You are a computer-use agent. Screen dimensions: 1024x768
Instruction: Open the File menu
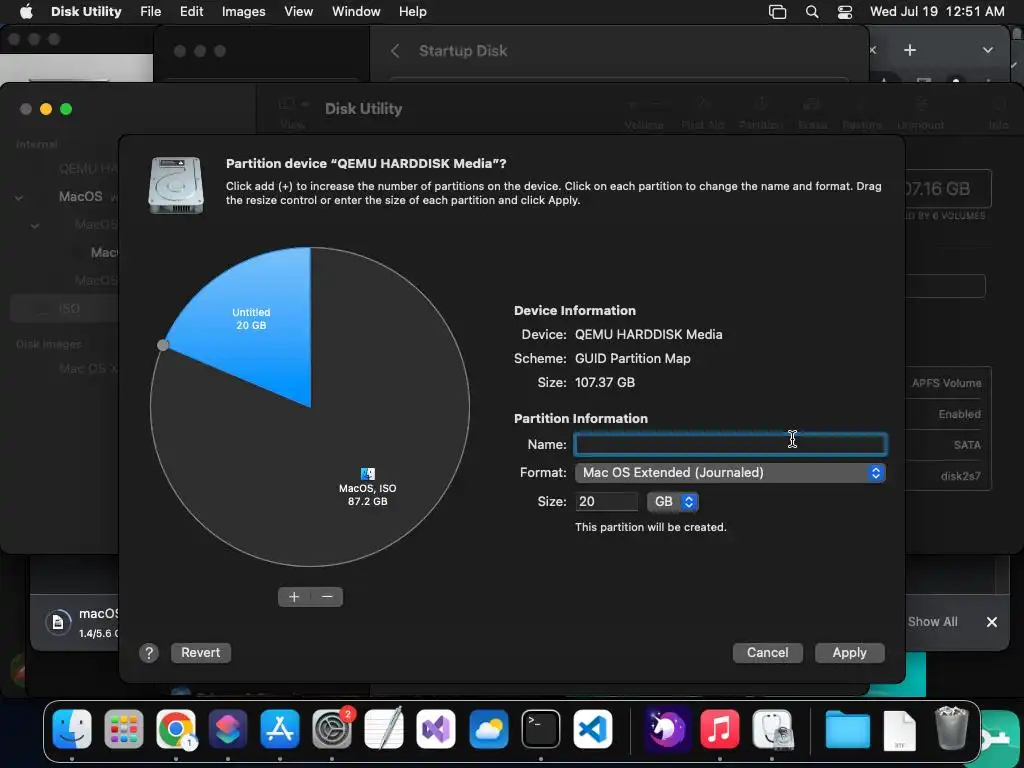click(150, 11)
